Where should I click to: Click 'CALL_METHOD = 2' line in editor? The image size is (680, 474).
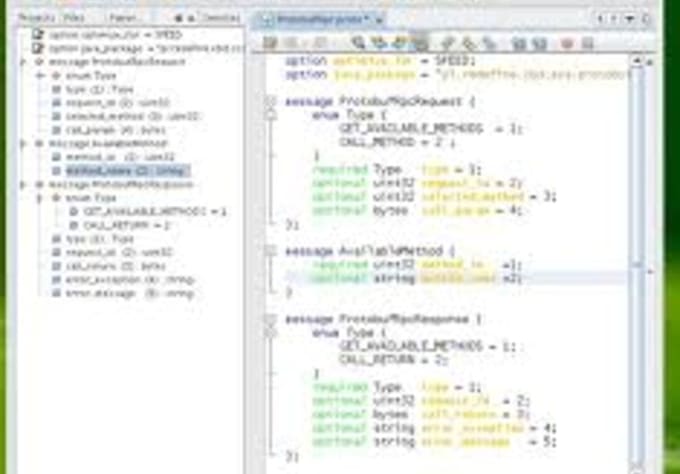pyautogui.click(x=397, y=142)
